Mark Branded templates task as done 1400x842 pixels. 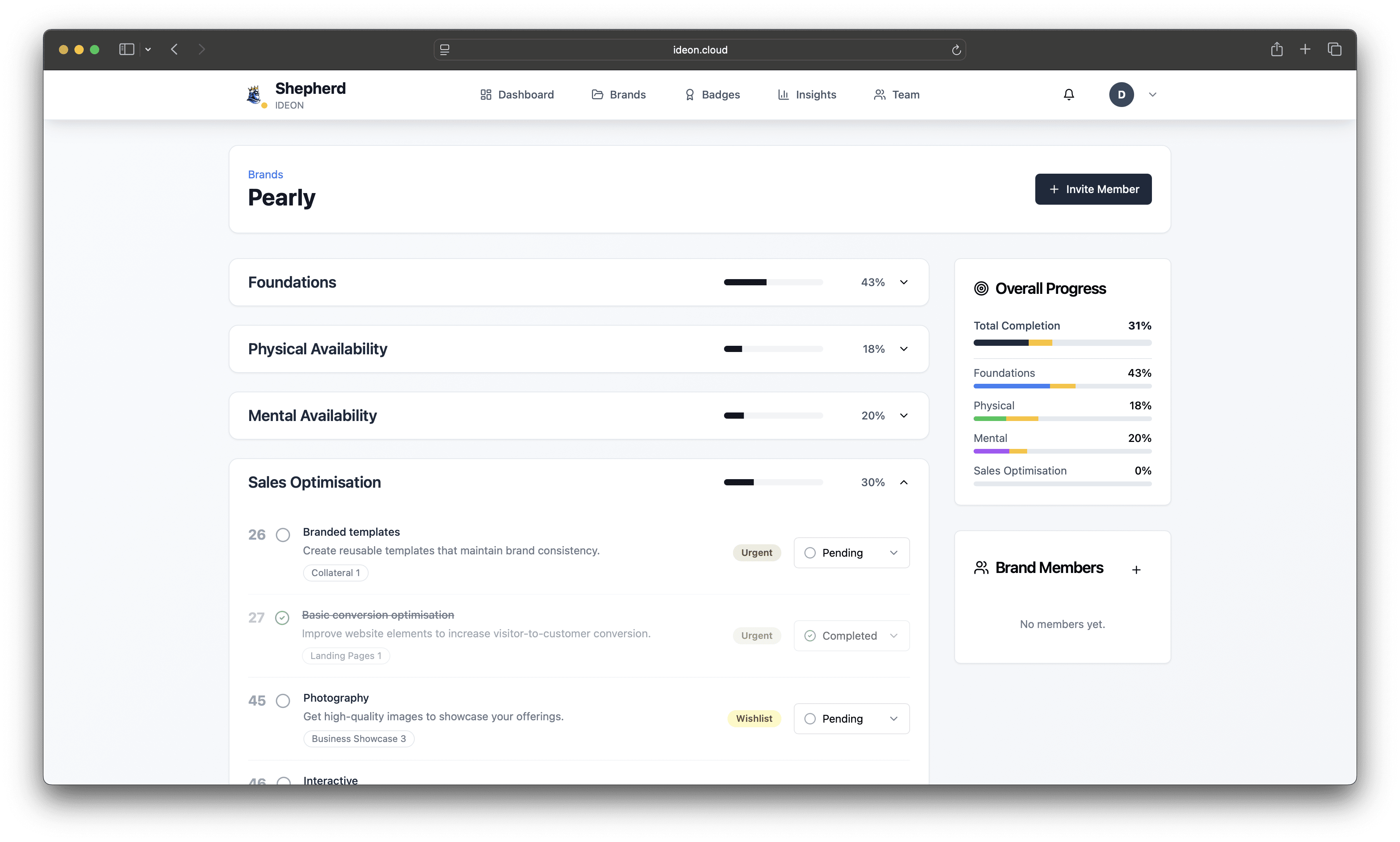(x=283, y=535)
